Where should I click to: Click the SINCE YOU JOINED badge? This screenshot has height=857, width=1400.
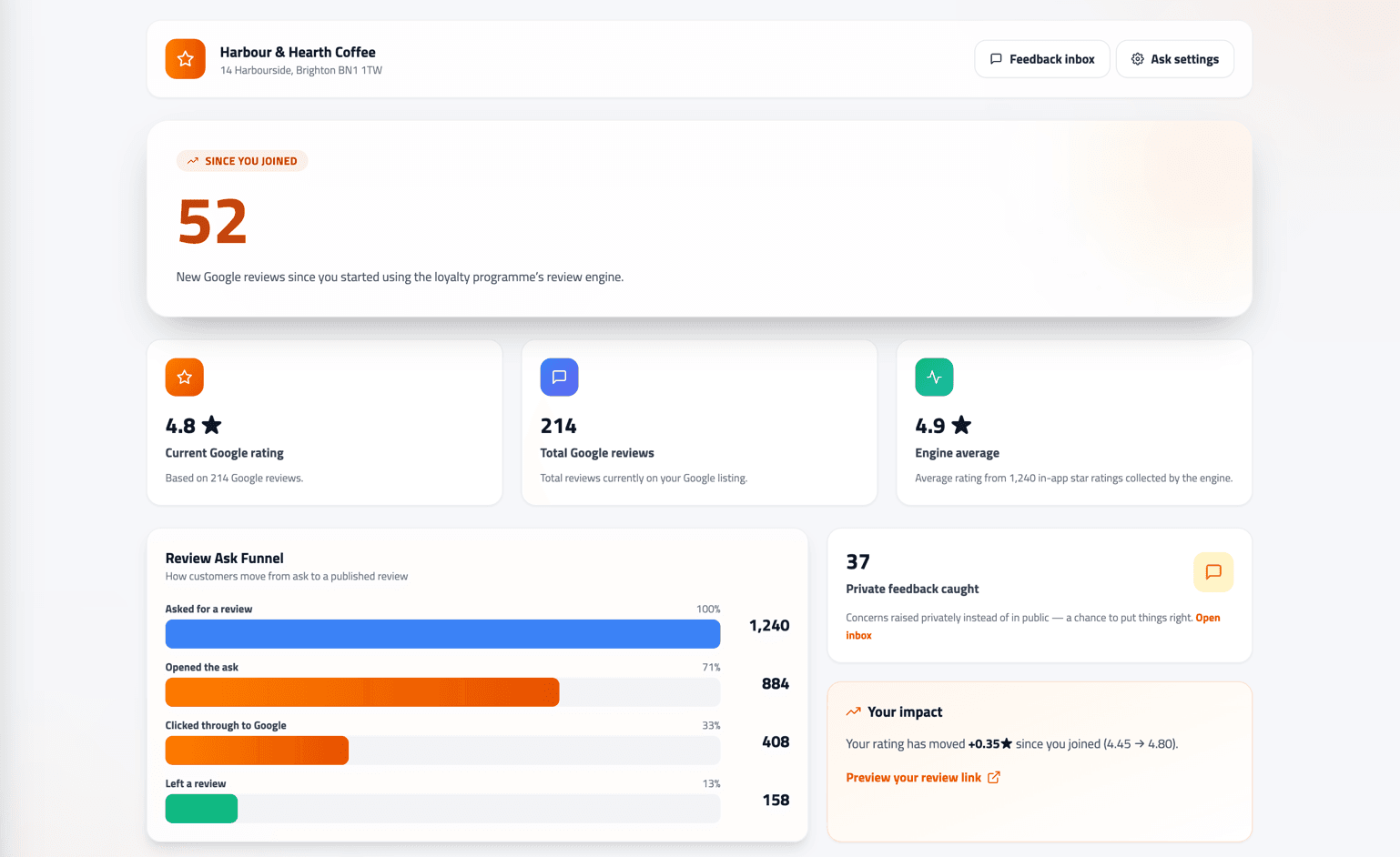tap(242, 161)
